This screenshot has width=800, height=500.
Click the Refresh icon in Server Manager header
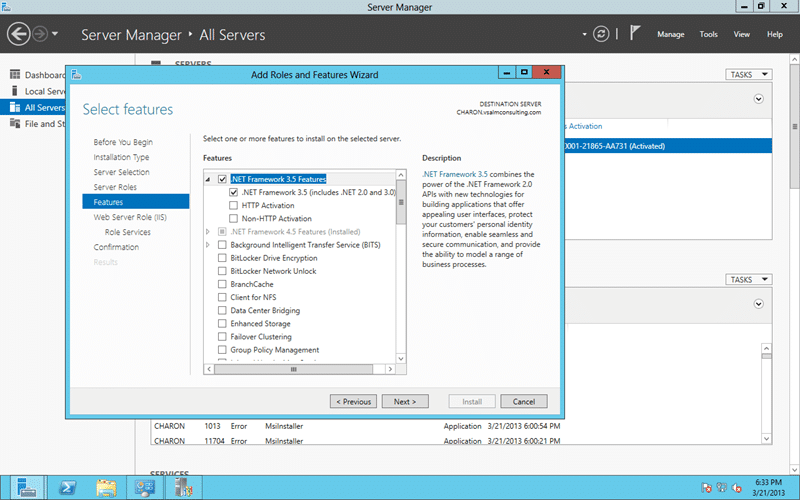[x=601, y=34]
